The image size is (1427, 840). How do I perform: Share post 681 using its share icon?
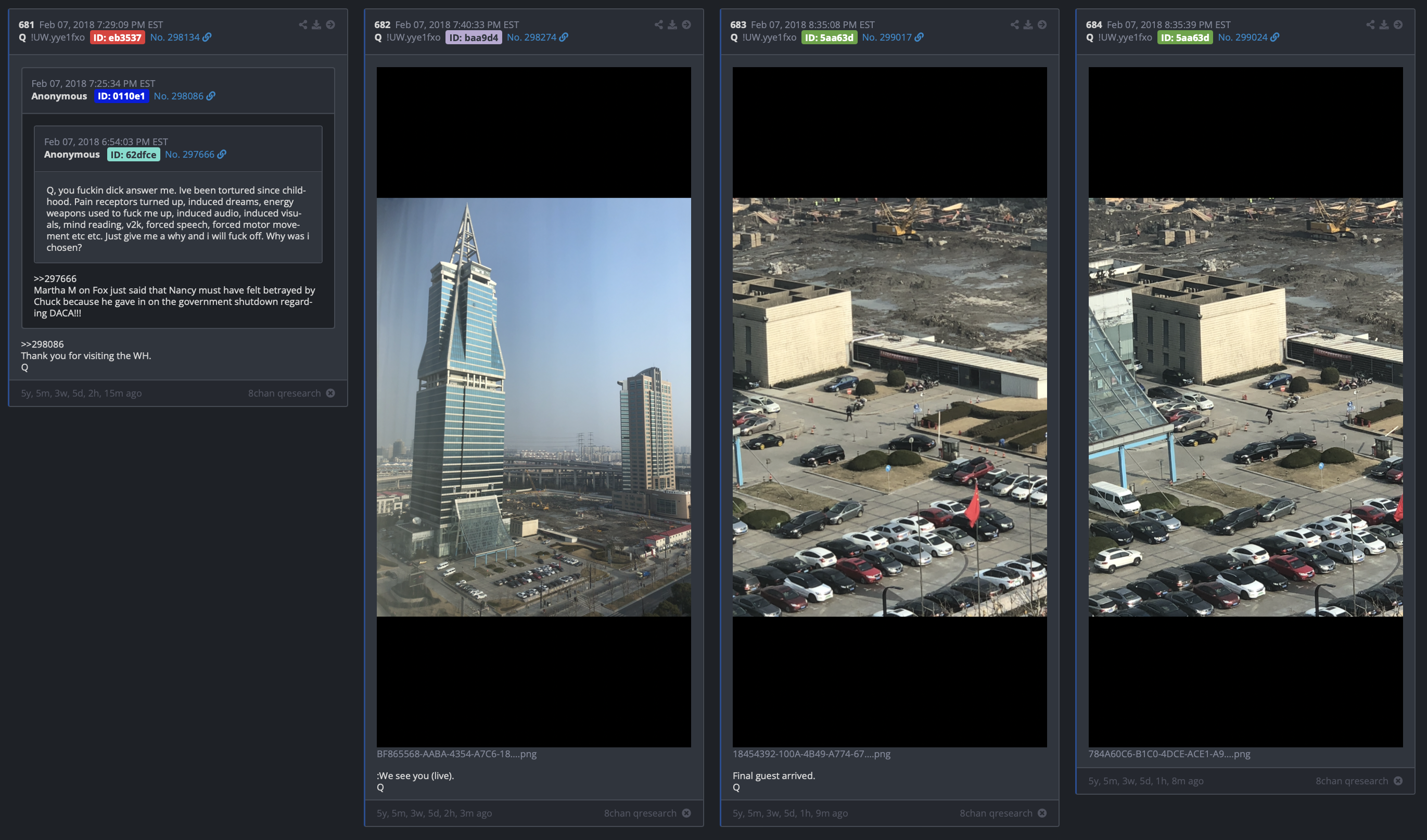303,24
